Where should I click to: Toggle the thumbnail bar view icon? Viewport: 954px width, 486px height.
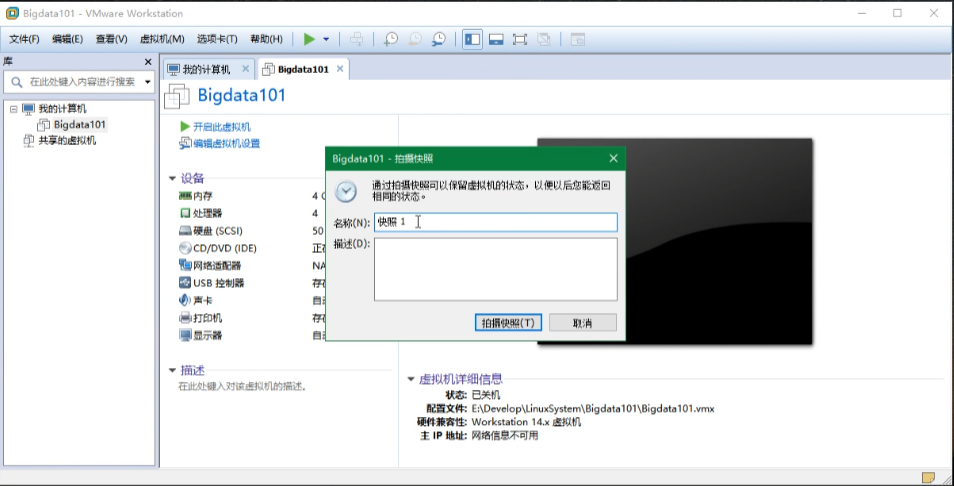pyautogui.click(x=496, y=40)
